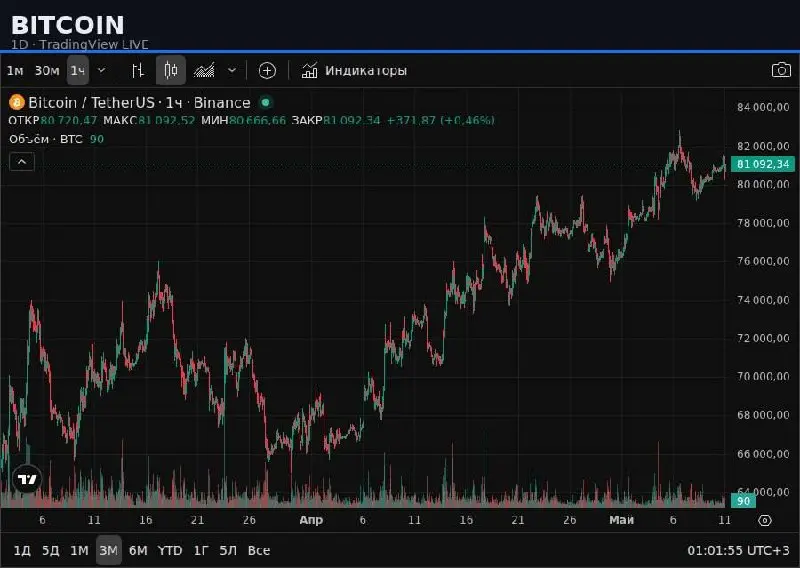Click the 84 000,00 price axis label
Viewport: 800px width, 568px height.
click(763, 107)
